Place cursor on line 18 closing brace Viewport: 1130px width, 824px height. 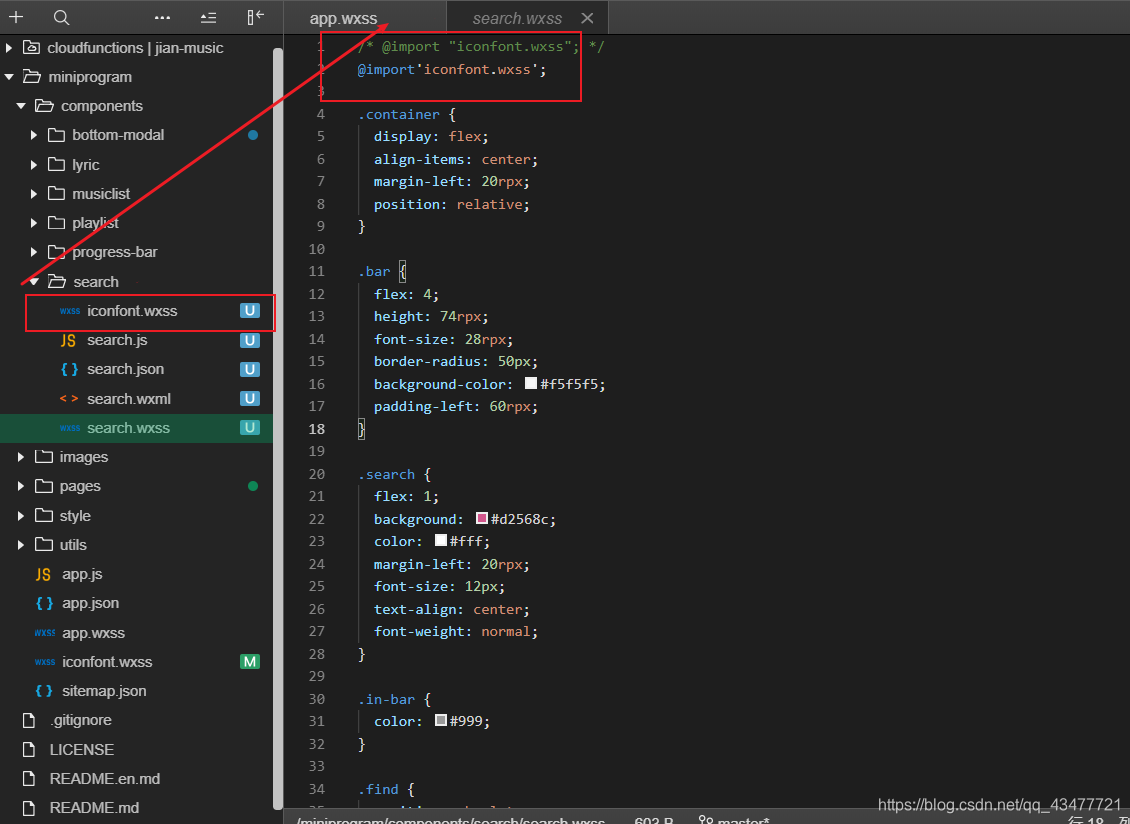[x=362, y=429]
